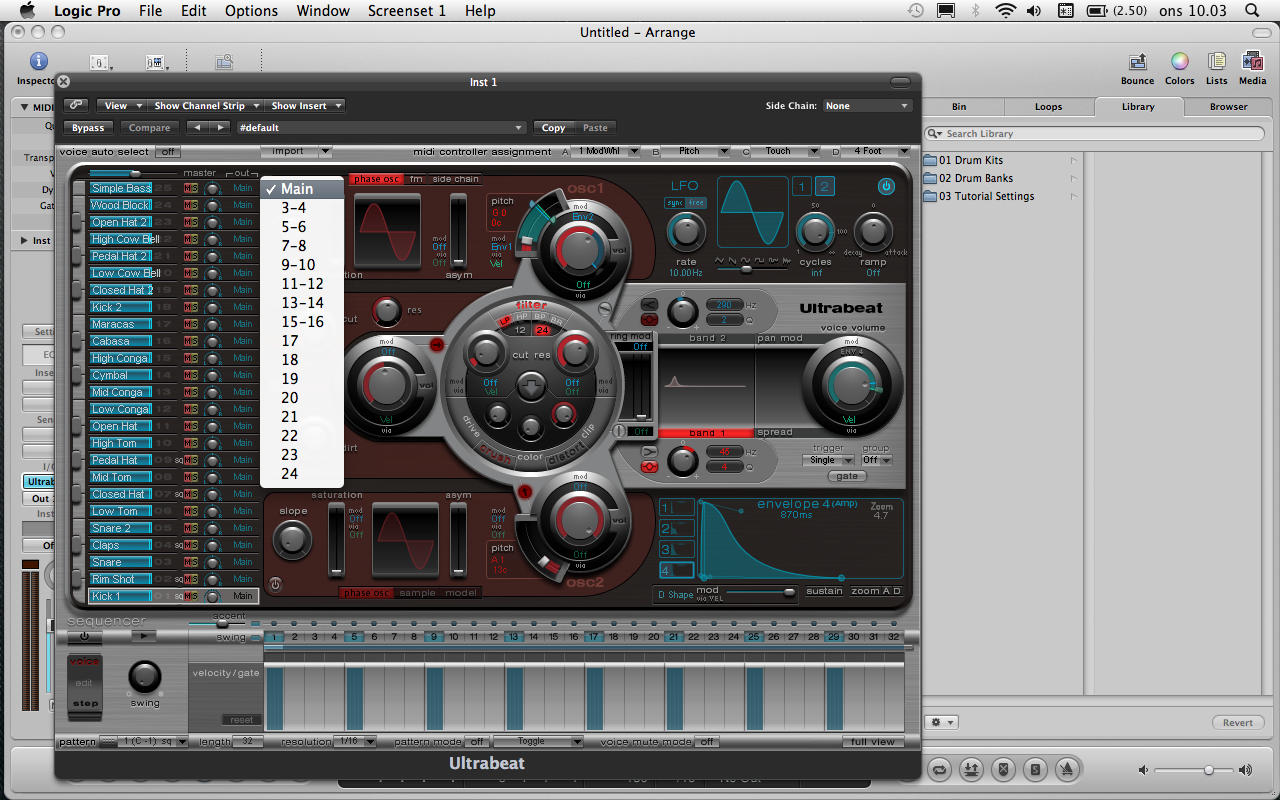
Task: Click the Lists icon in the toolbar
Action: coord(1216,63)
